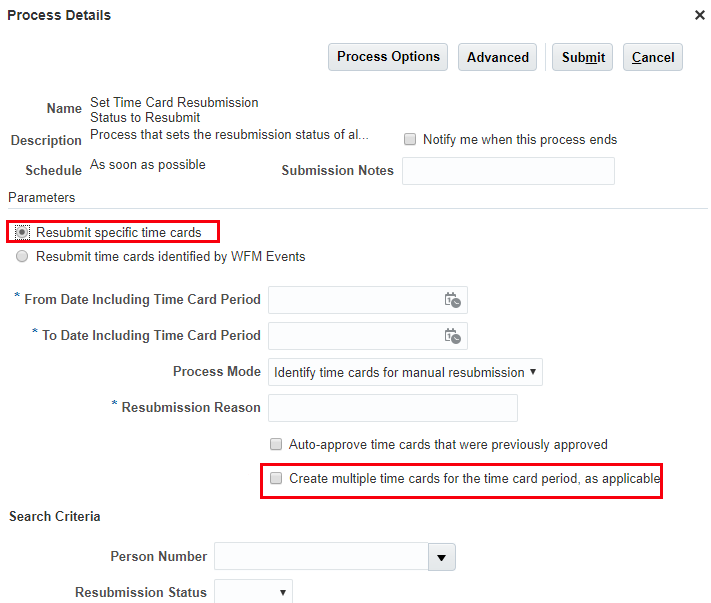Click the From Date Including Time Card Period field
This screenshot has height=603, width=711.
pyautogui.click(x=355, y=300)
